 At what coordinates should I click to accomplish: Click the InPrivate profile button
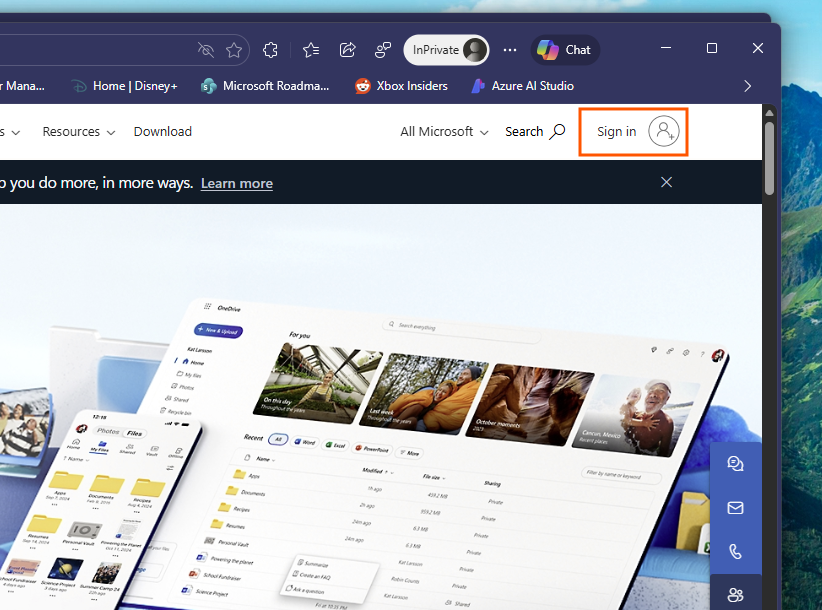coord(447,50)
